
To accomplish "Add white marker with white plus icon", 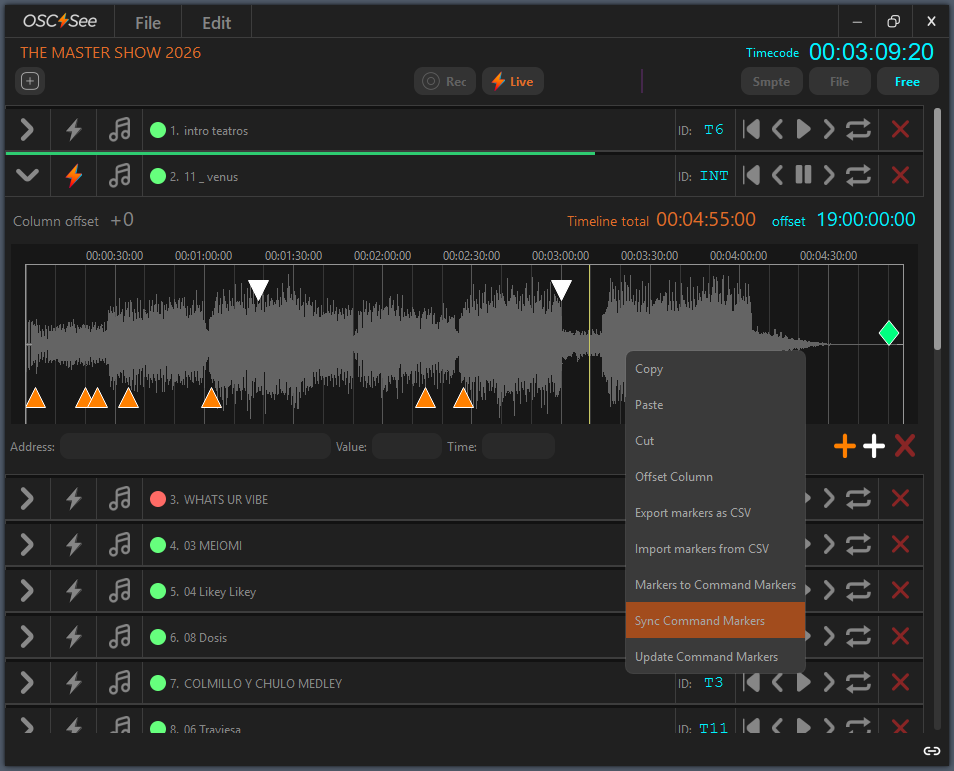I will (874, 446).
